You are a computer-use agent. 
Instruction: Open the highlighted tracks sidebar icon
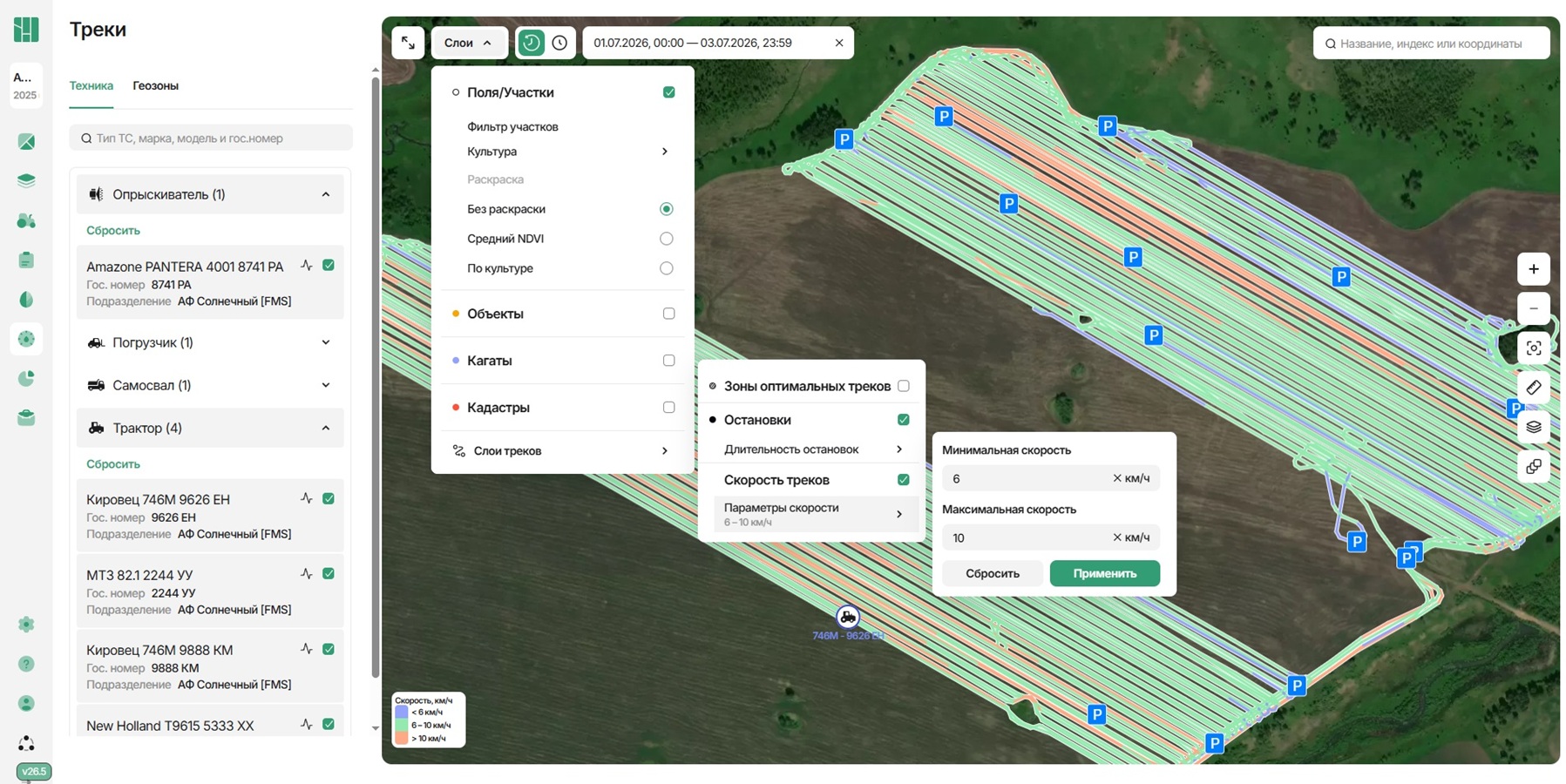pos(26,339)
